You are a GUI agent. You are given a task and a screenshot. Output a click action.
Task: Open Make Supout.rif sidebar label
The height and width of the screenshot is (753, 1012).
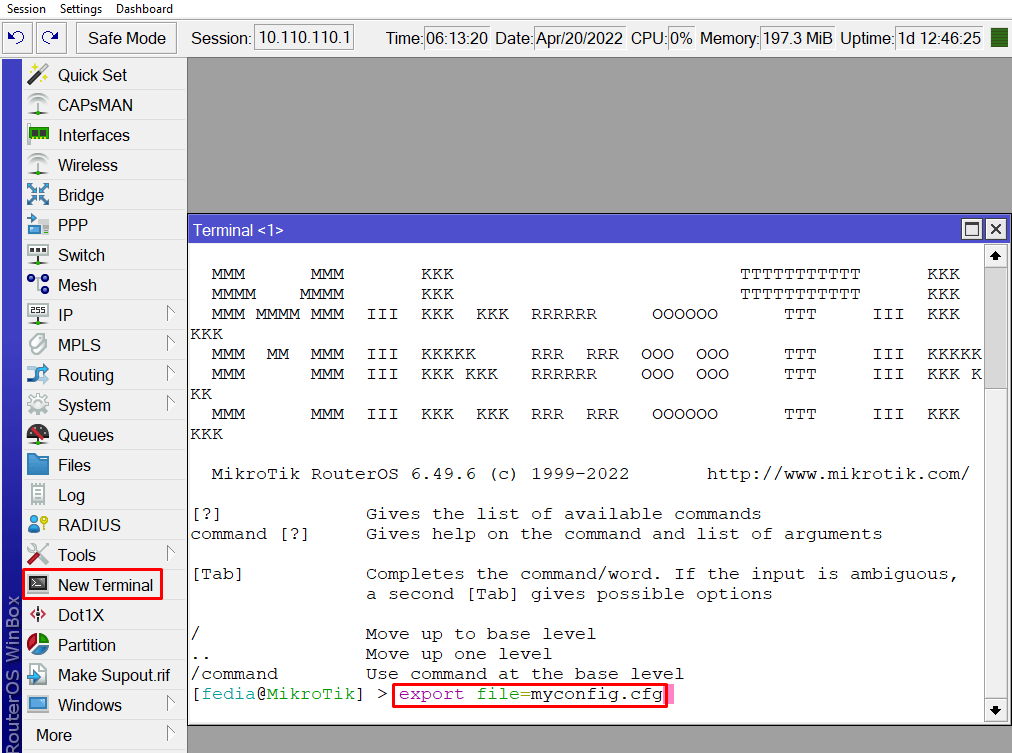click(x=114, y=675)
